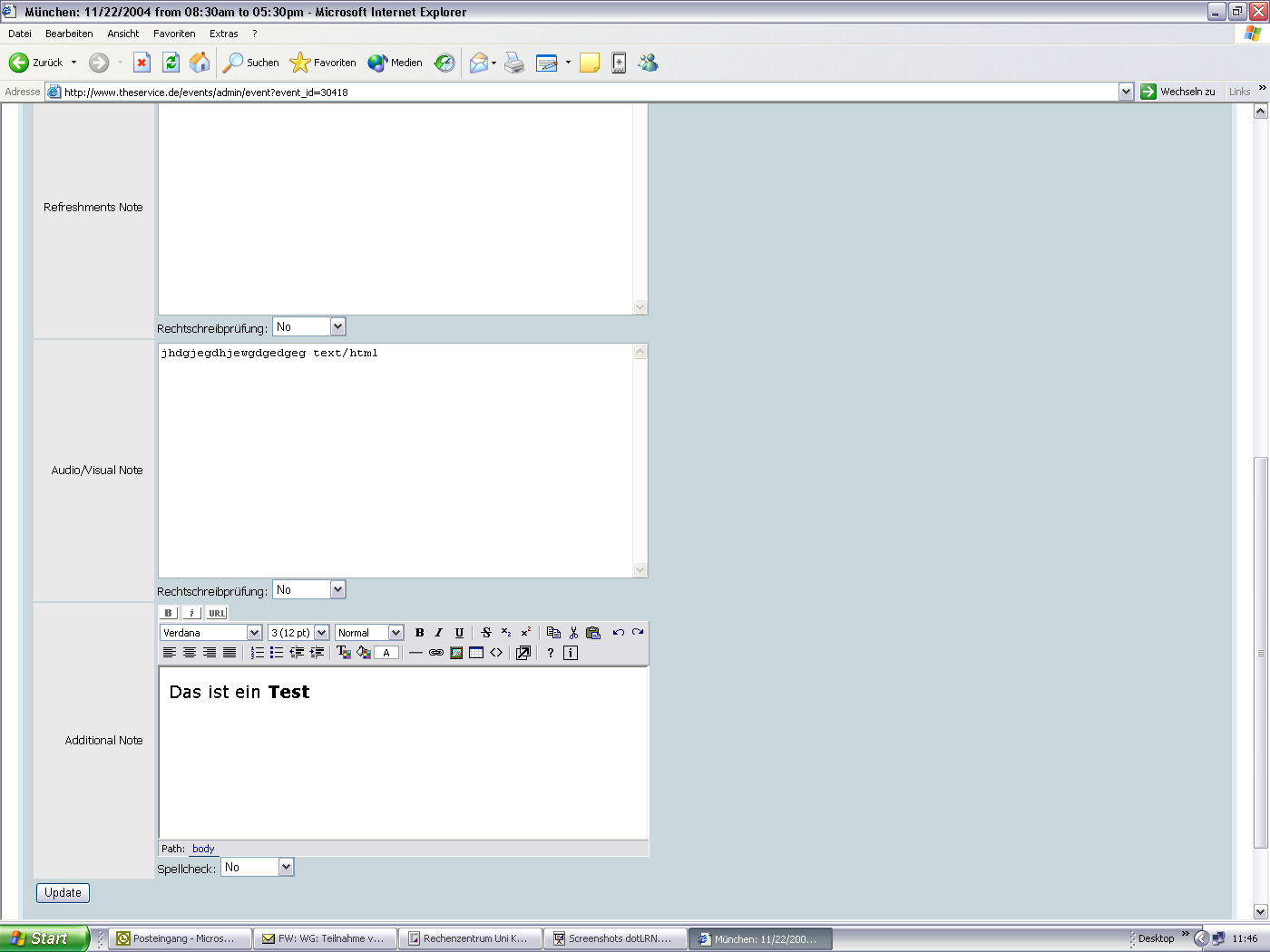Select the body link in the Path bar
The width and height of the screenshot is (1270, 952).
pyautogui.click(x=202, y=849)
